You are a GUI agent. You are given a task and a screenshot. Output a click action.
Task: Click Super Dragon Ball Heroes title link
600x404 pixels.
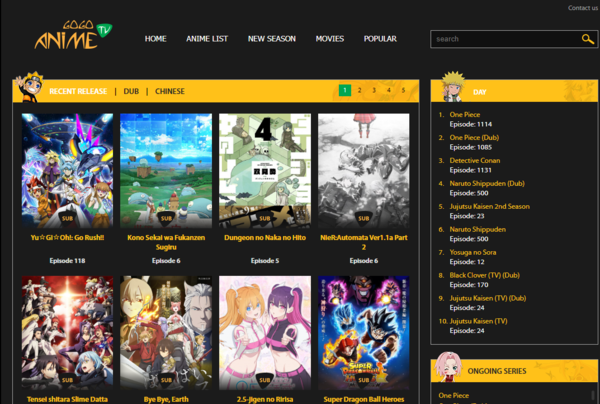point(364,399)
